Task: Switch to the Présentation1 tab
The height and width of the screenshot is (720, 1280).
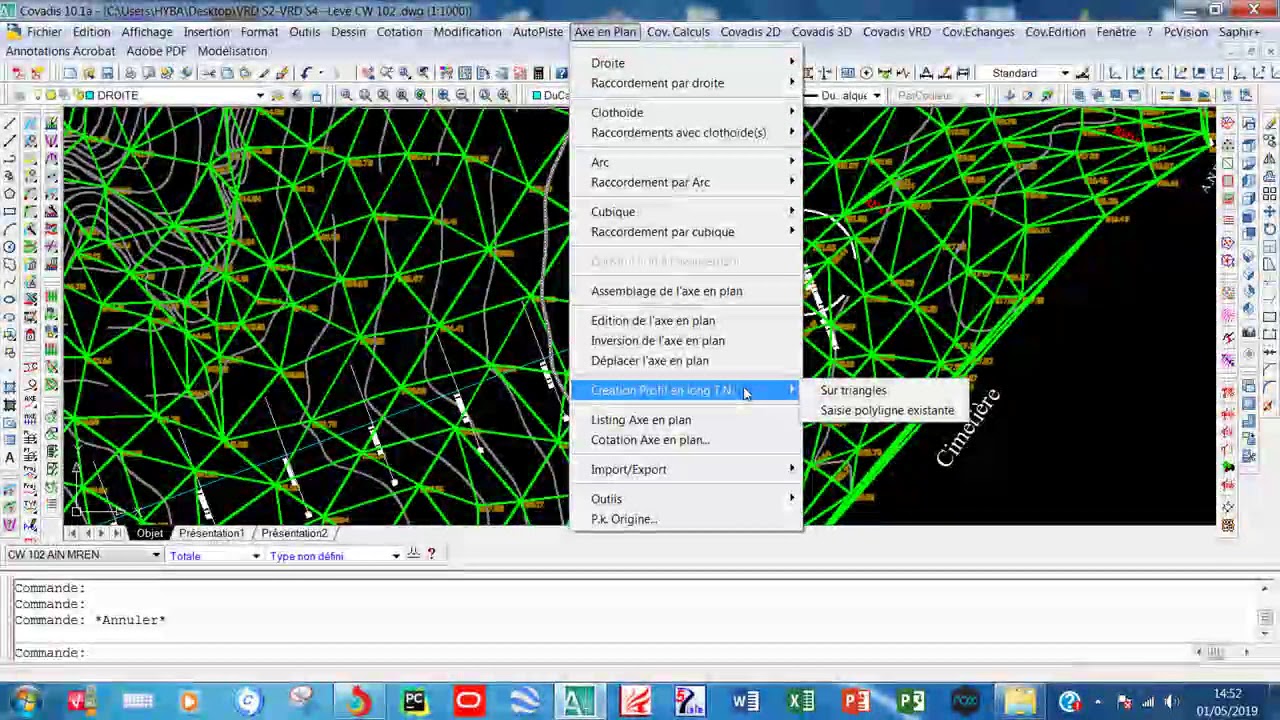Action: 211,533
